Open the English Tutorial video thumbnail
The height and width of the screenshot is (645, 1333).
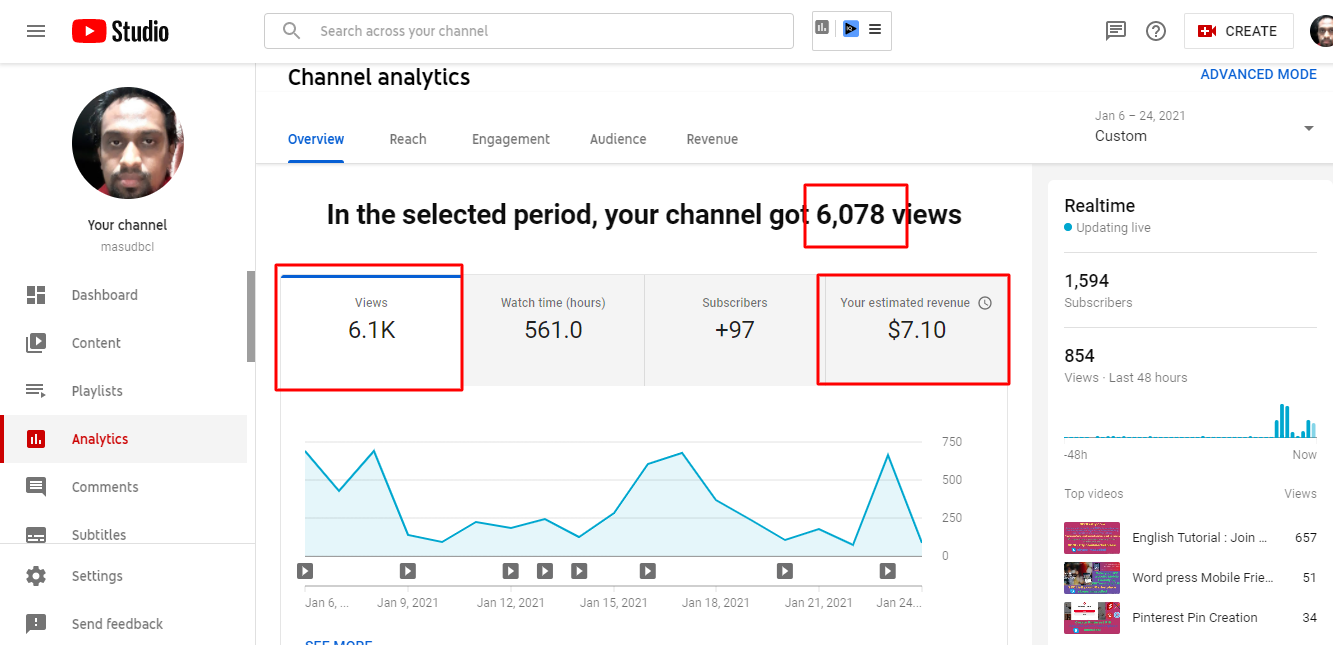click(x=1091, y=538)
